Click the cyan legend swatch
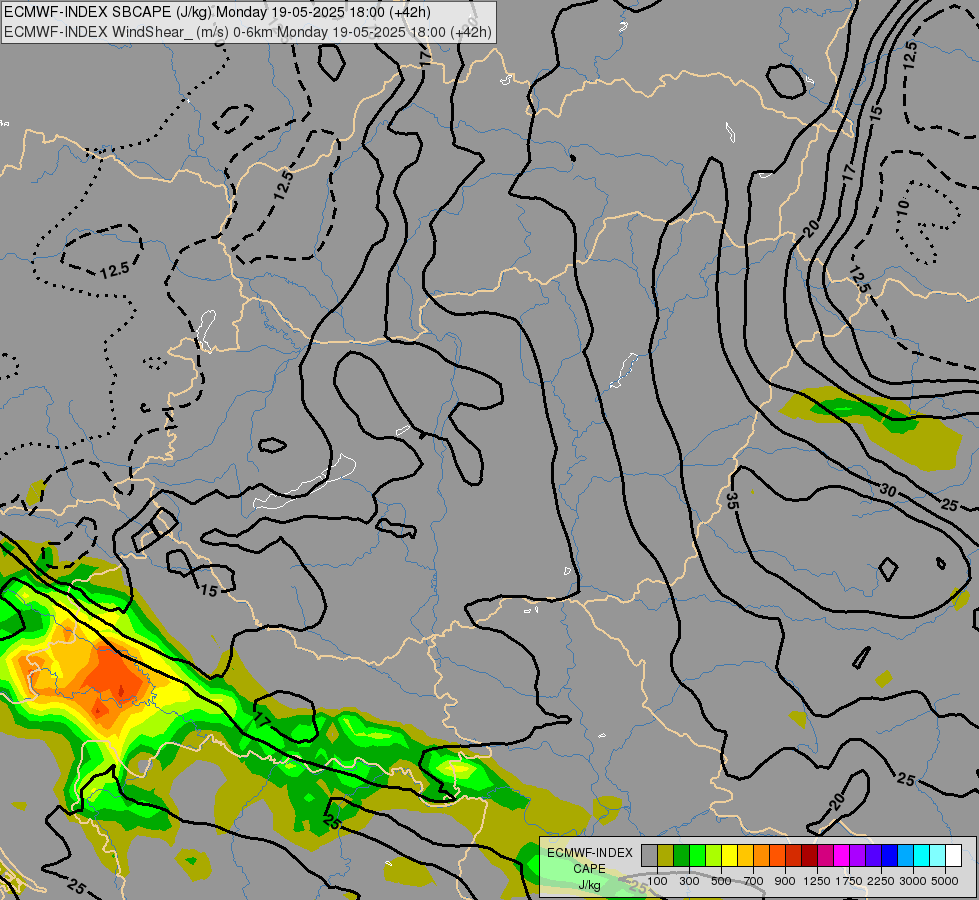This screenshot has width=979, height=900. (x=921, y=856)
